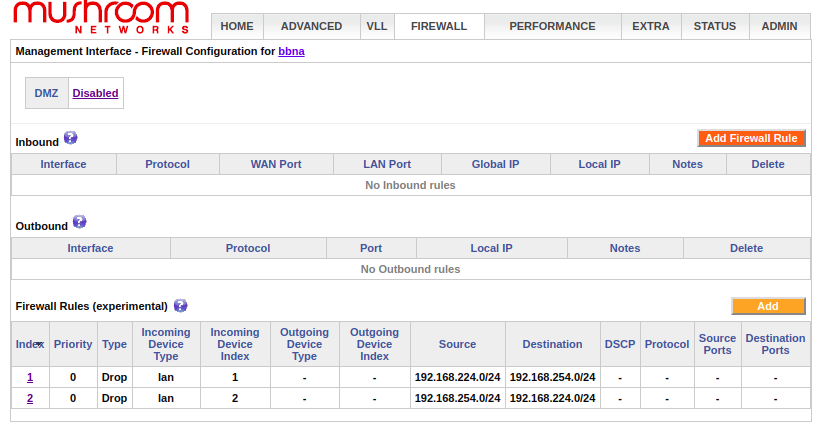Click the Outbound Port column header
This screenshot has width=817, height=428.
coord(371,248)
